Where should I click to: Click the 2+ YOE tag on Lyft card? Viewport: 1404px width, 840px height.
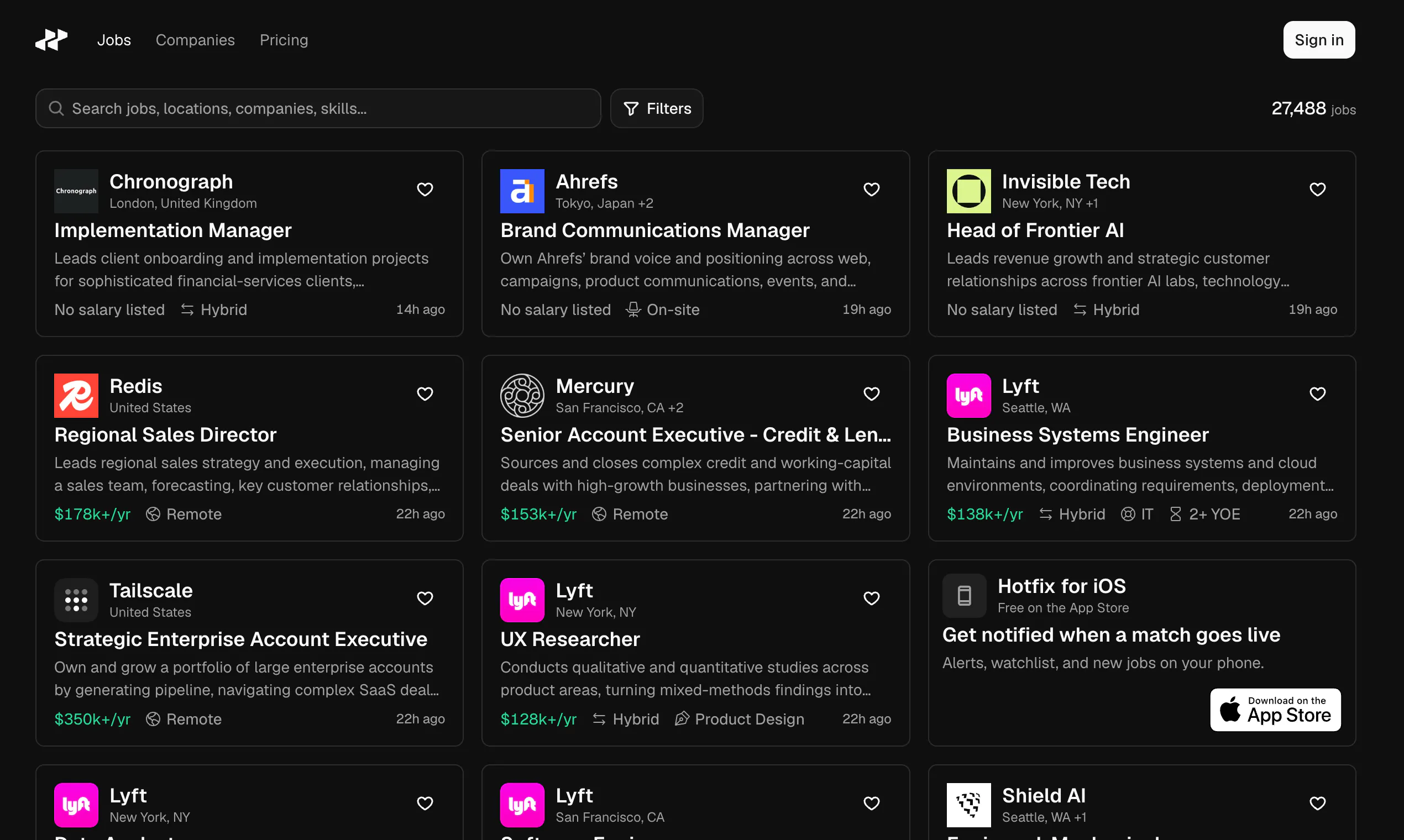tap(1204, 514)
